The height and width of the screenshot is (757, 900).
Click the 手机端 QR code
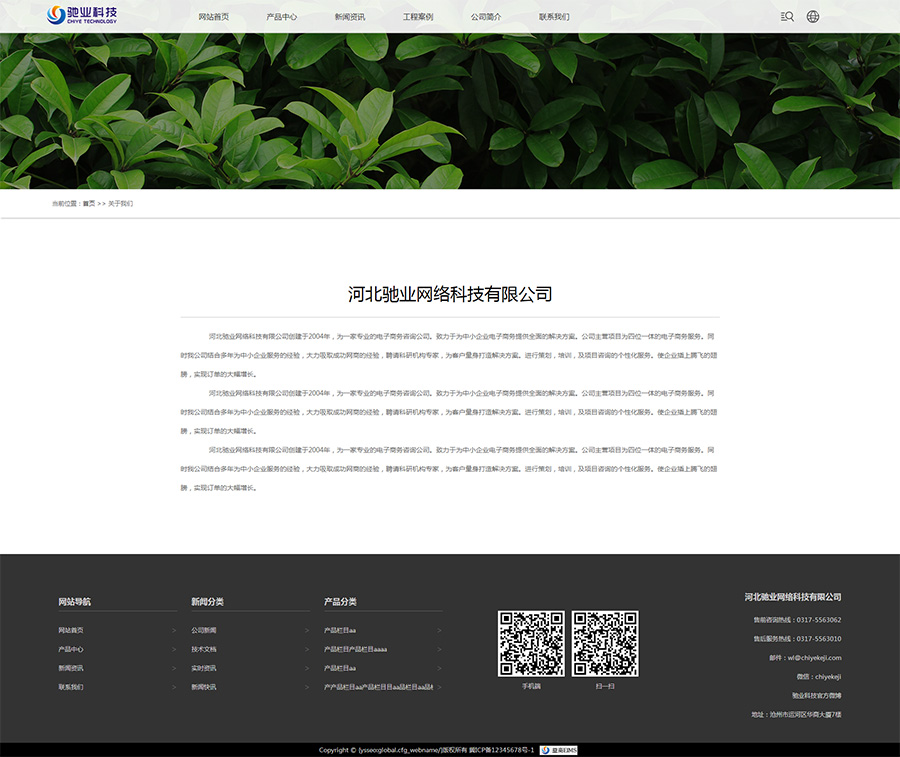coord(531,643)
